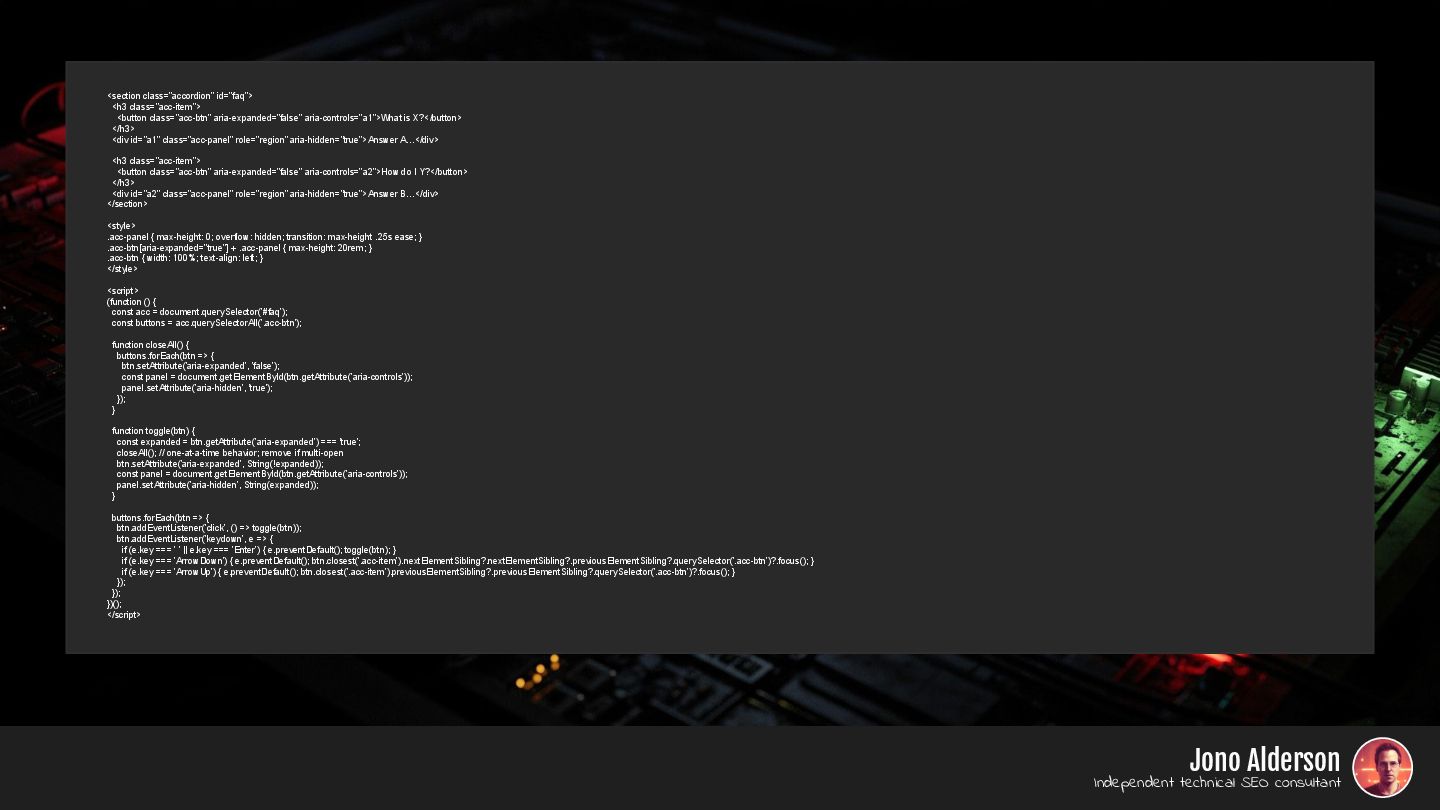Select the line '<section class="accordion" id="faq">'
1440x810 pixels.
[180, 96]
